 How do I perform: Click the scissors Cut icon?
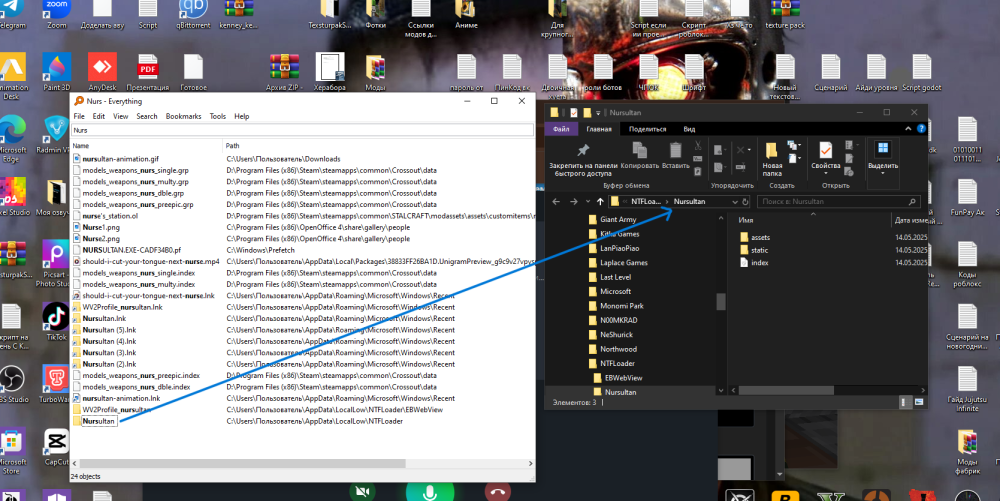click(x=698, y=146)
